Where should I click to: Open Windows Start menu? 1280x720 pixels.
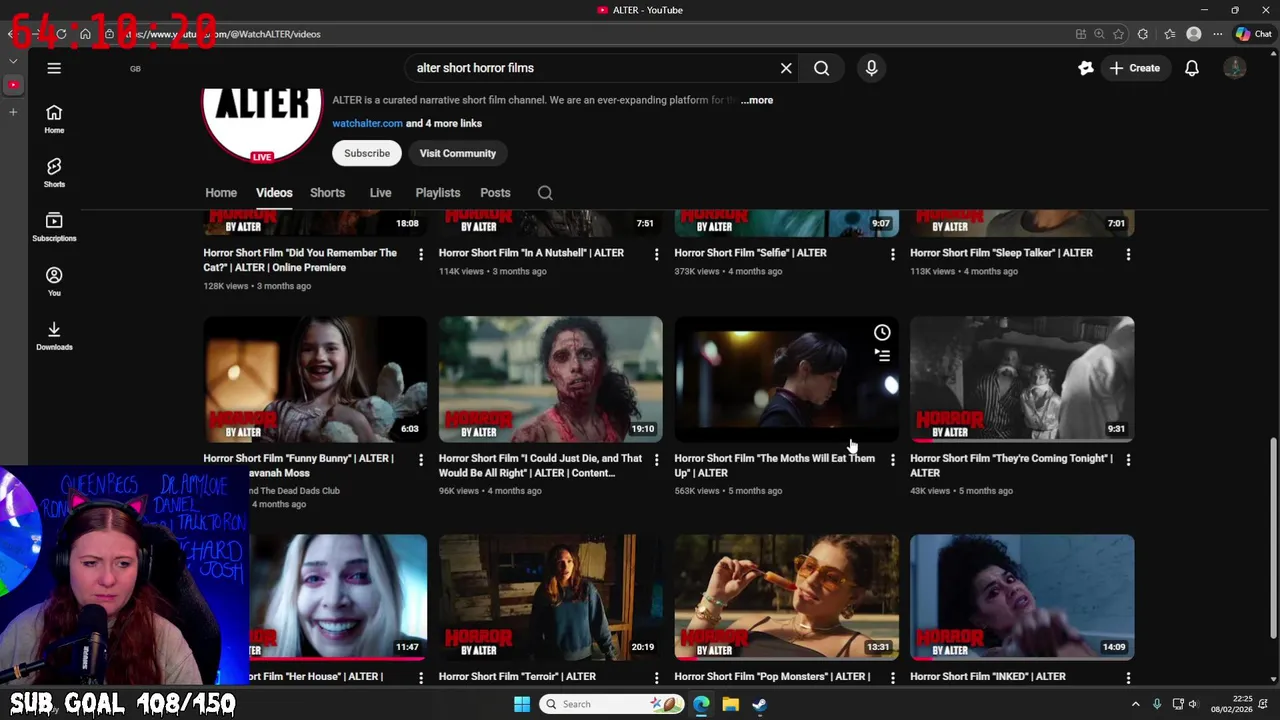(x=522, y=704)
